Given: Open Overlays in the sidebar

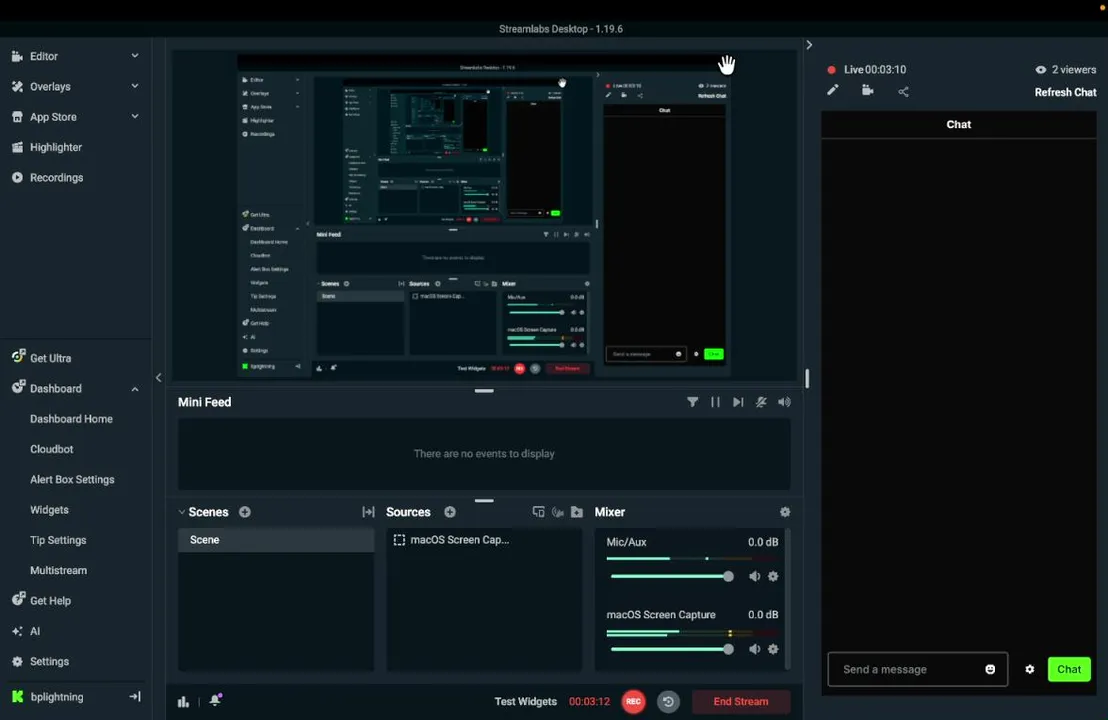Looking at the screenshot, I should pos(50,86).
